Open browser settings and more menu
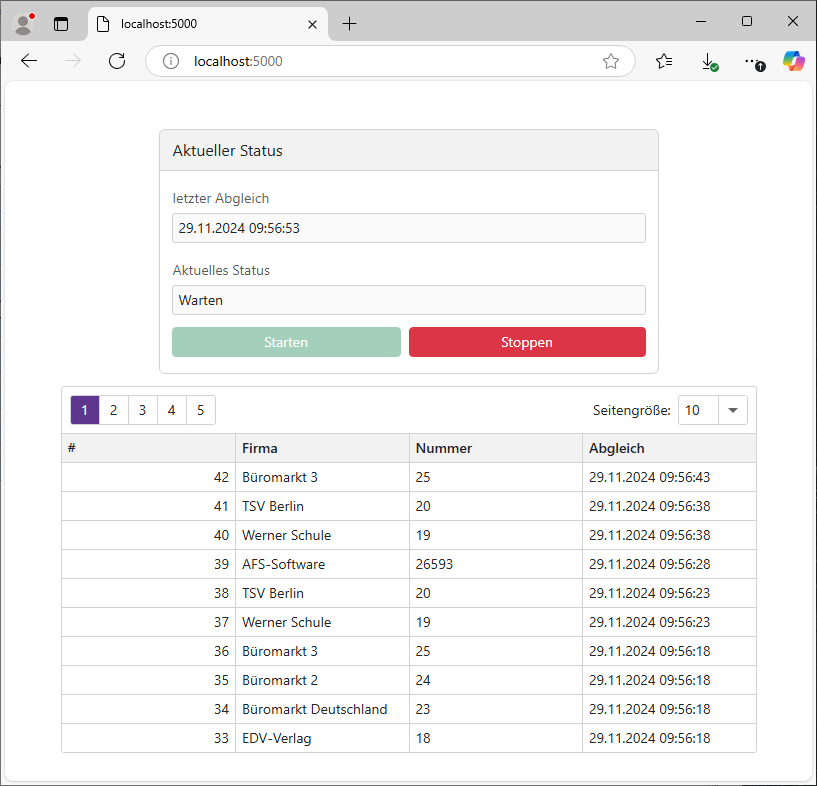817x786 pixels. (754, 62)
